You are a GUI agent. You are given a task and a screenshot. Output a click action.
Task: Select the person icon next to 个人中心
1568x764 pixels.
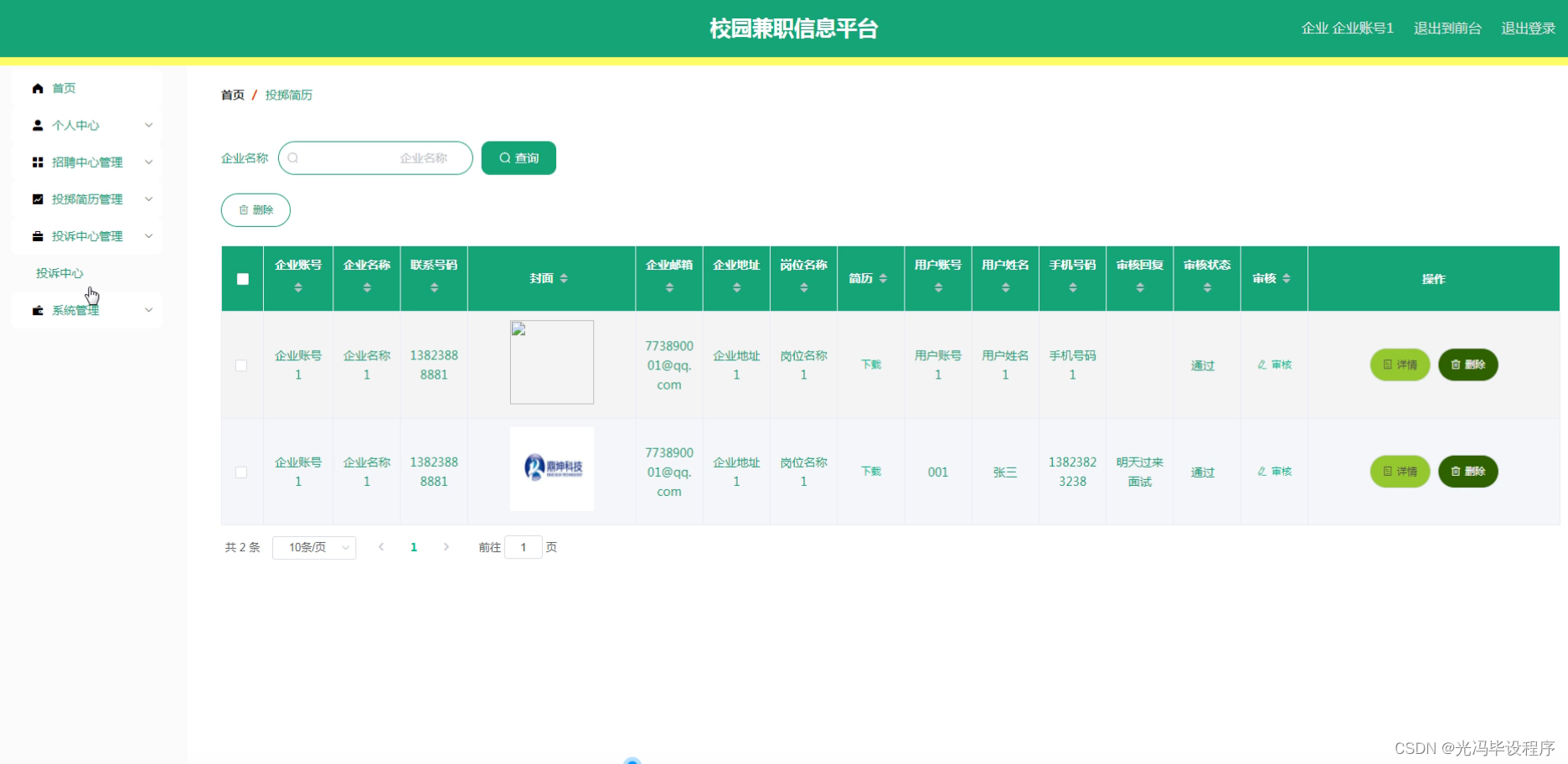click(37, 125)
